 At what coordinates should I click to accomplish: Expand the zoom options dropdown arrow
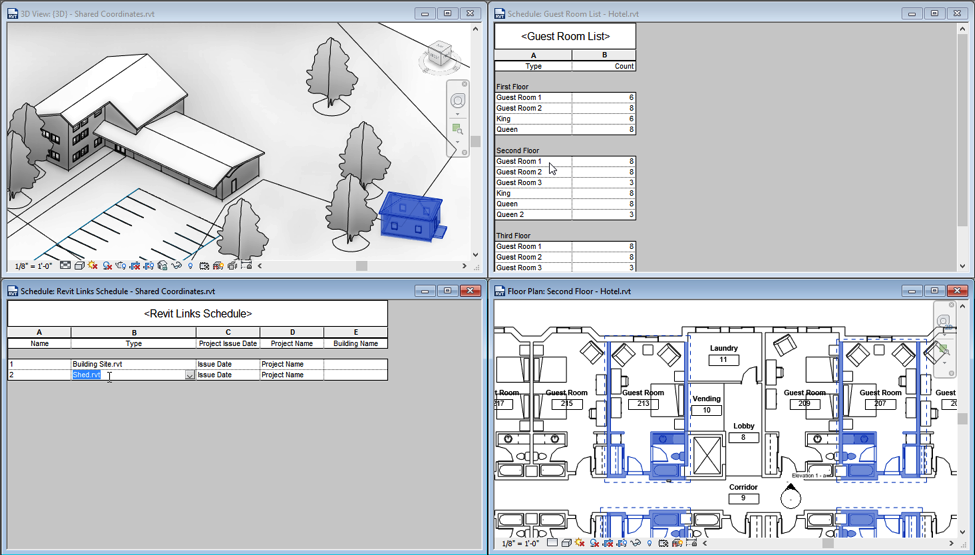click(458, 142)
